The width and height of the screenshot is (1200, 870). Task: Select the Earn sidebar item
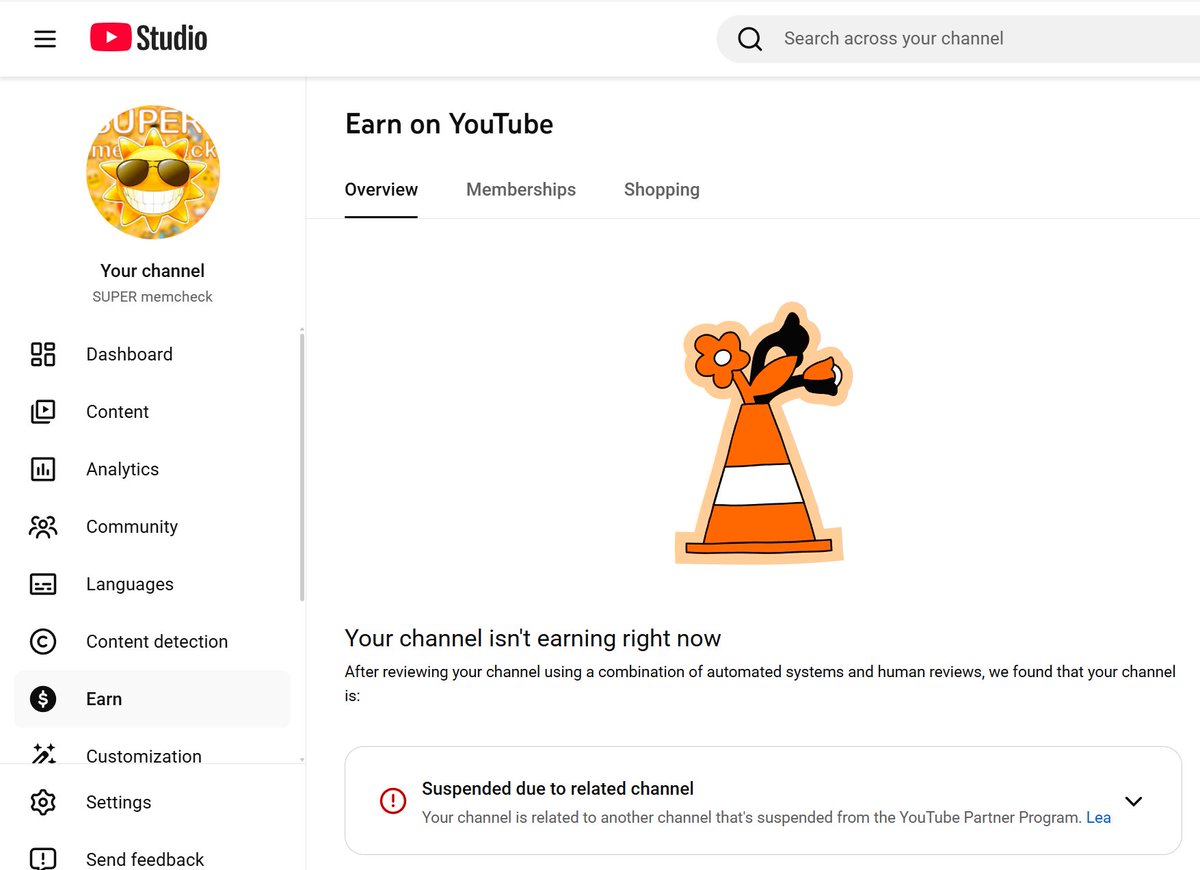click(152, 699)
